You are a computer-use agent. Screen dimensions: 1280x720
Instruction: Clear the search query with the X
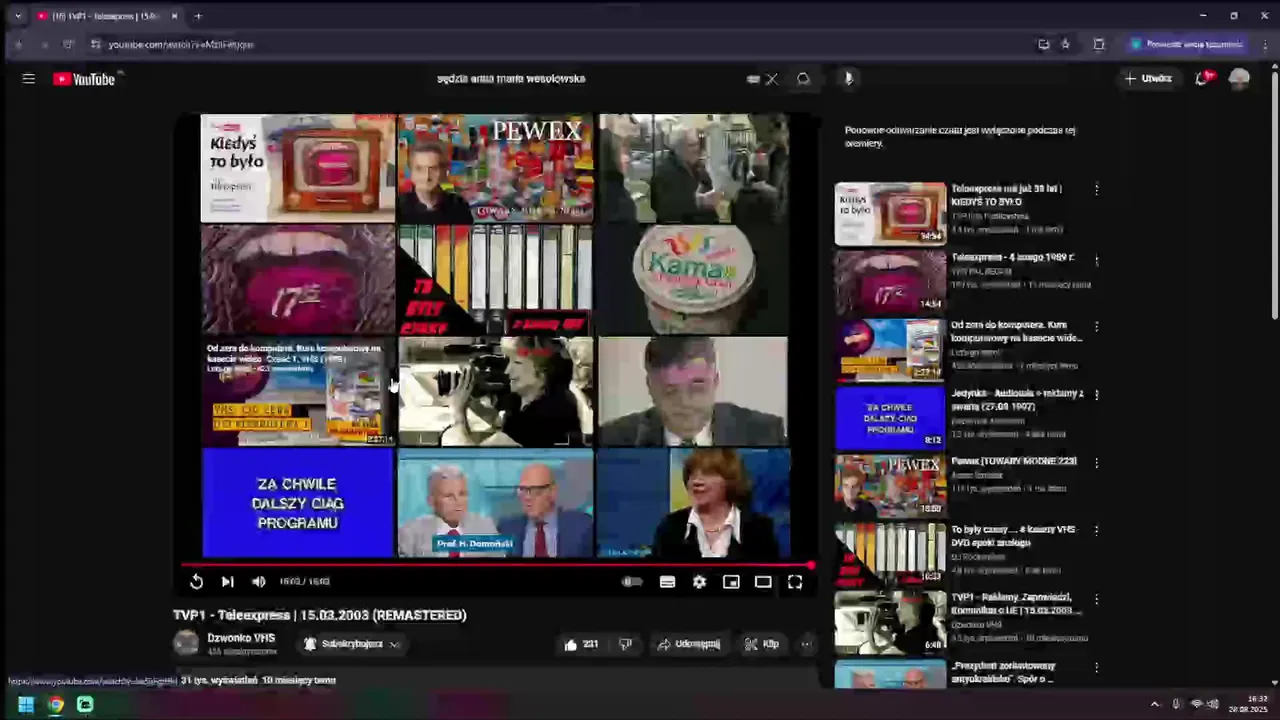click(772, 79)
